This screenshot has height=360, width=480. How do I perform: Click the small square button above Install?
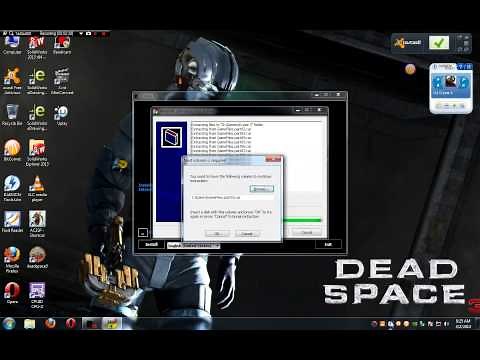pos(143,232)
